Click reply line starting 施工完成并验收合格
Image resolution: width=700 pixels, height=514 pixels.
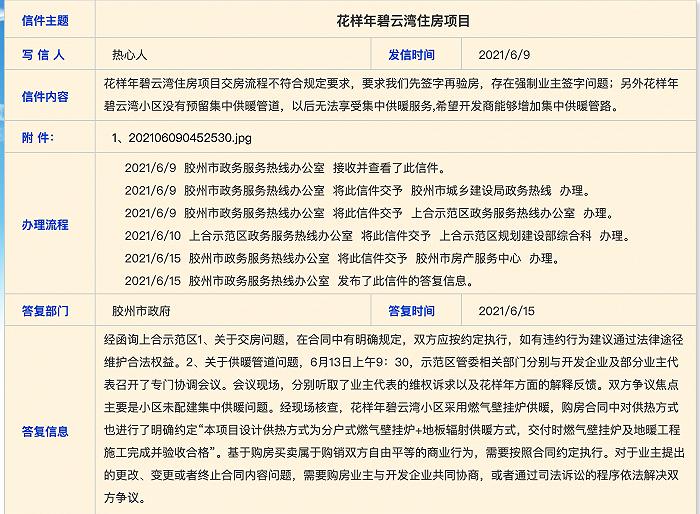[x=394, y=453]
